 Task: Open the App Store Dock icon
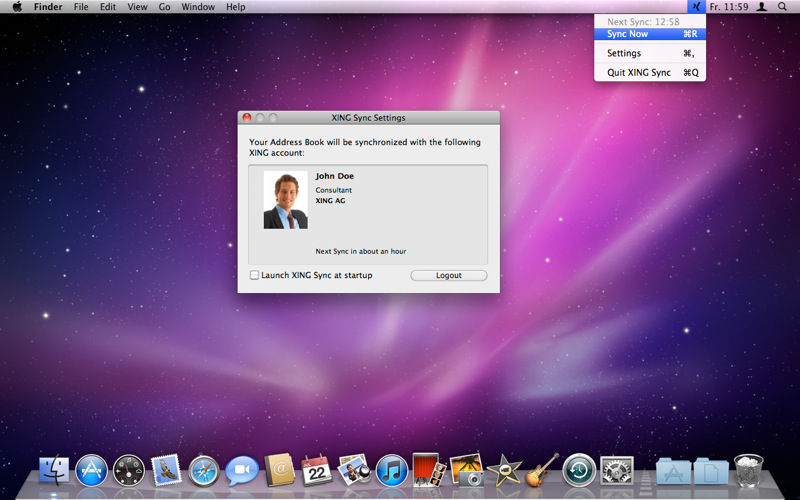[92, 470]
